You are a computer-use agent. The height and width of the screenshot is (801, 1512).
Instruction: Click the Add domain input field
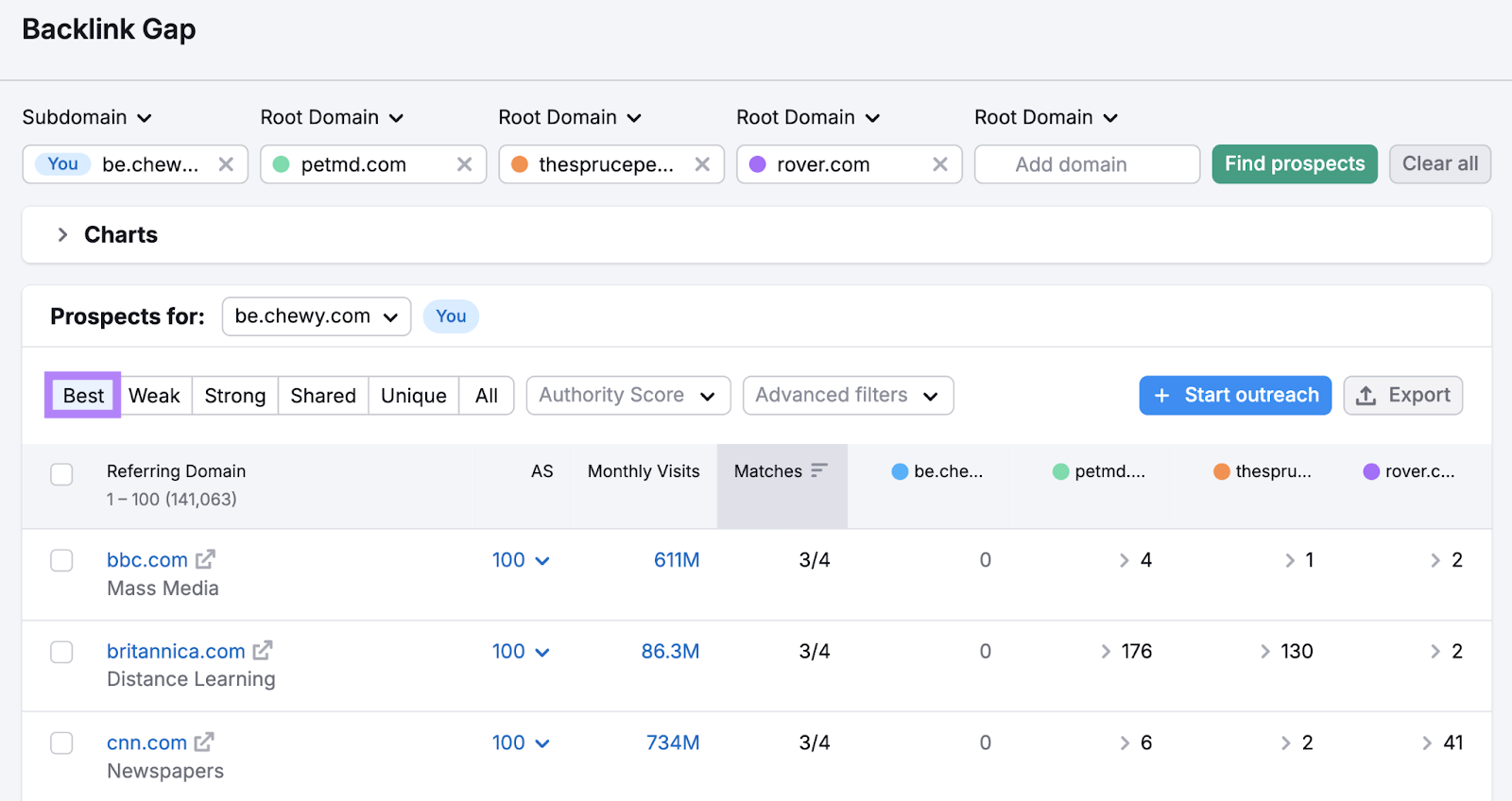click(1087, 164)
